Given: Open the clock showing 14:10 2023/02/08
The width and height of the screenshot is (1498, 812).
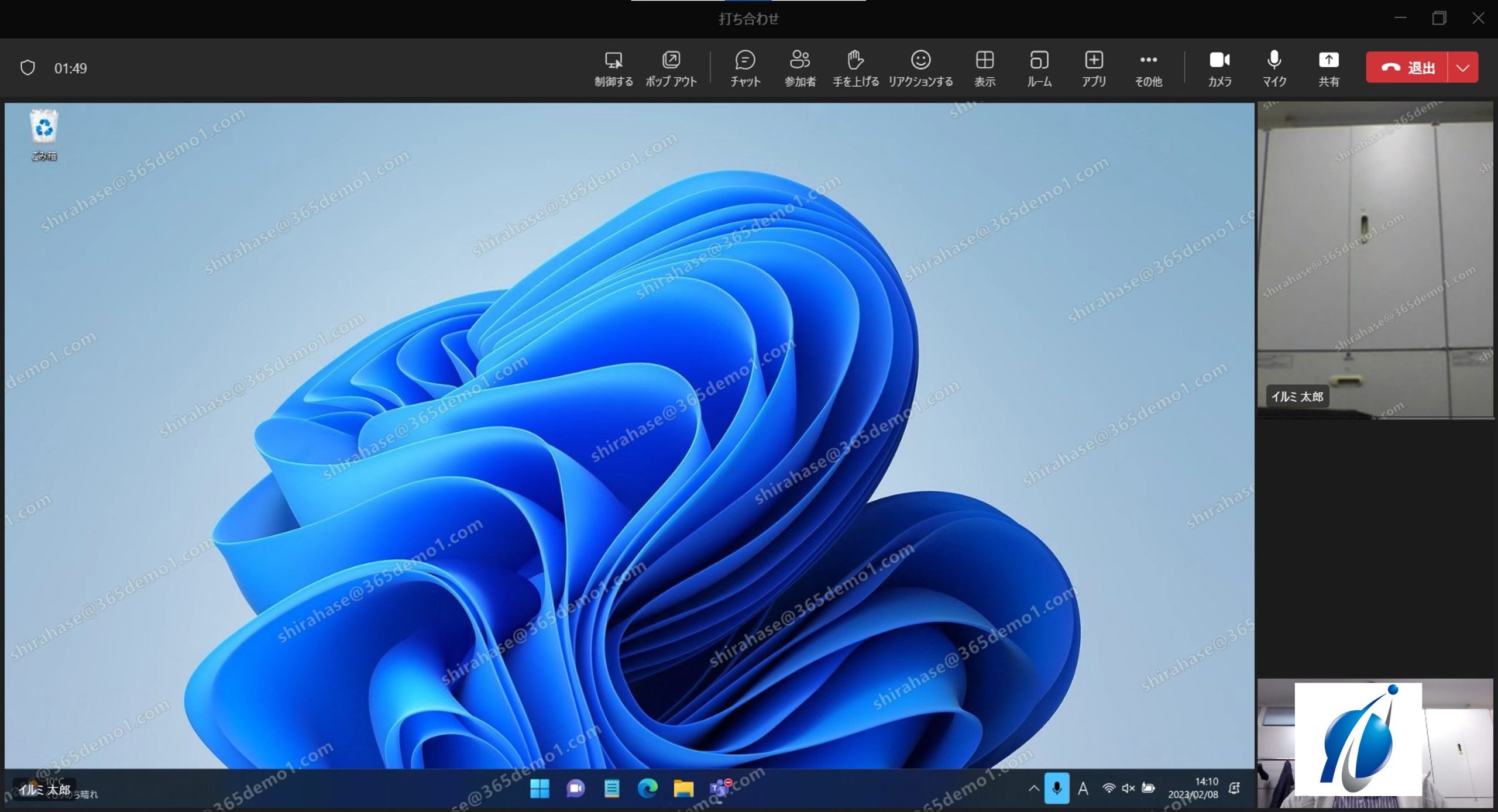Looking at the screenshot, I should tap(1193, 788).
